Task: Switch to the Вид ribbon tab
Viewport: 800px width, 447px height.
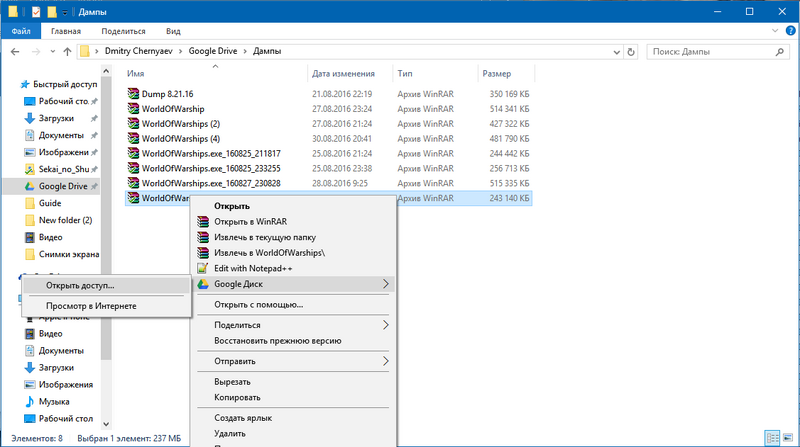Action: point(173,31)
